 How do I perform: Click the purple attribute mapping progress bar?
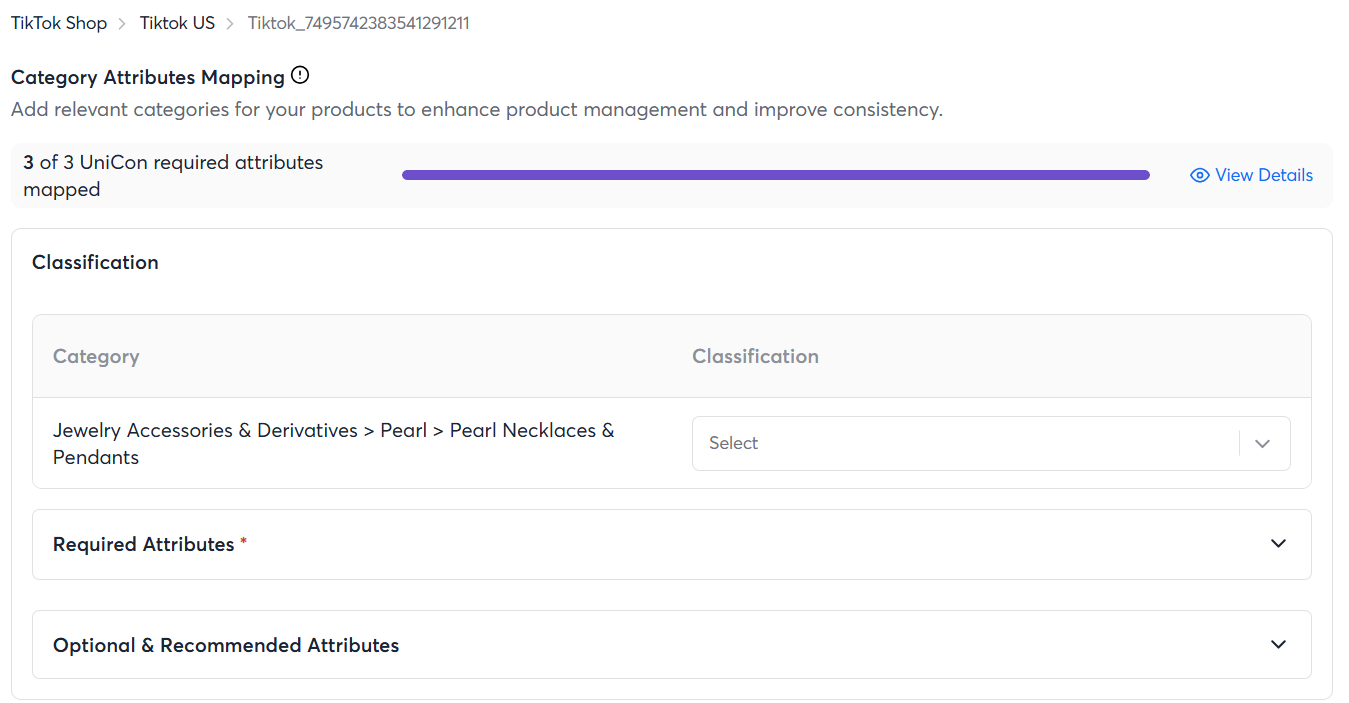tap(775, 176)
